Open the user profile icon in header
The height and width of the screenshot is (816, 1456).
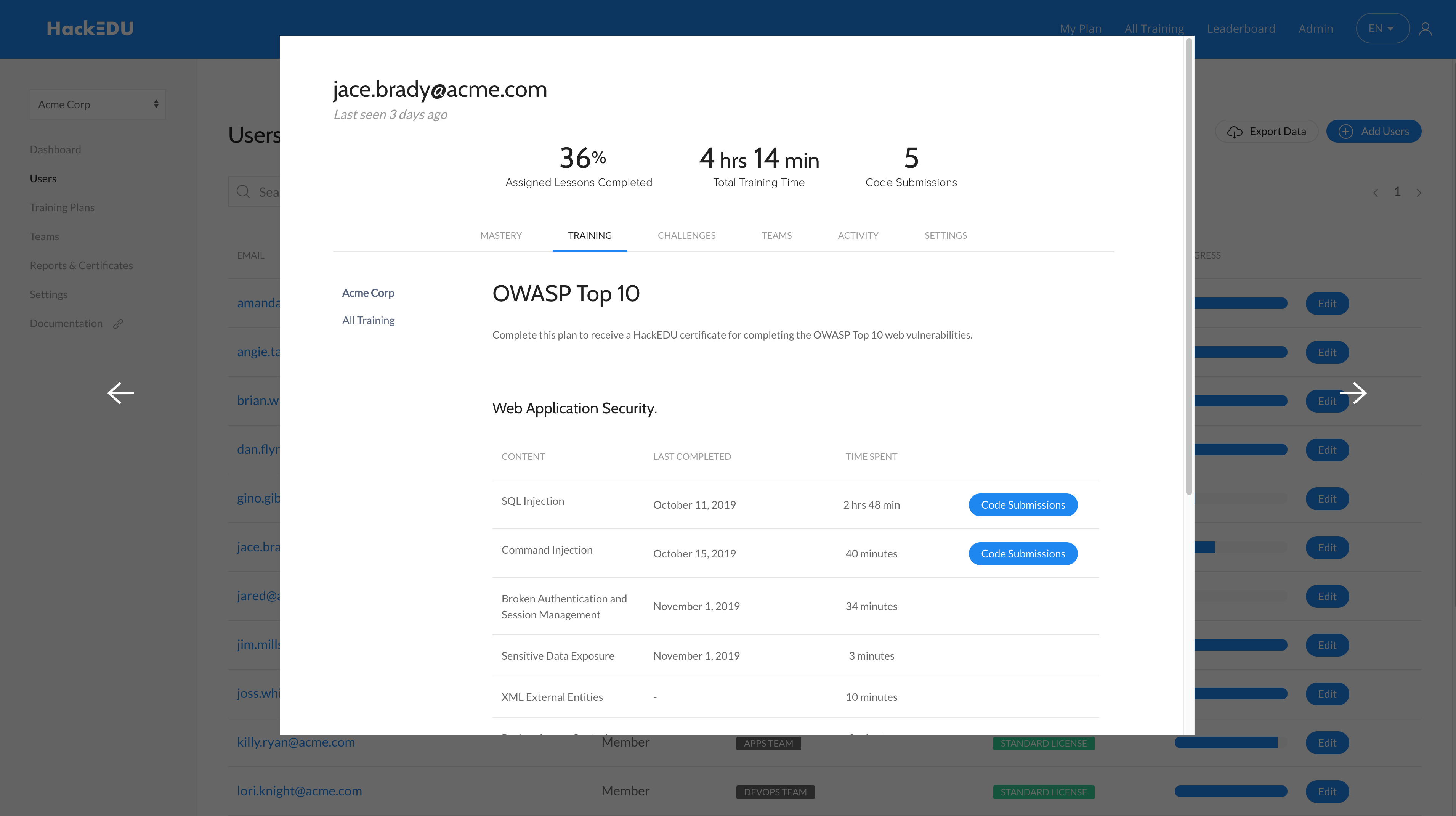1425,28
